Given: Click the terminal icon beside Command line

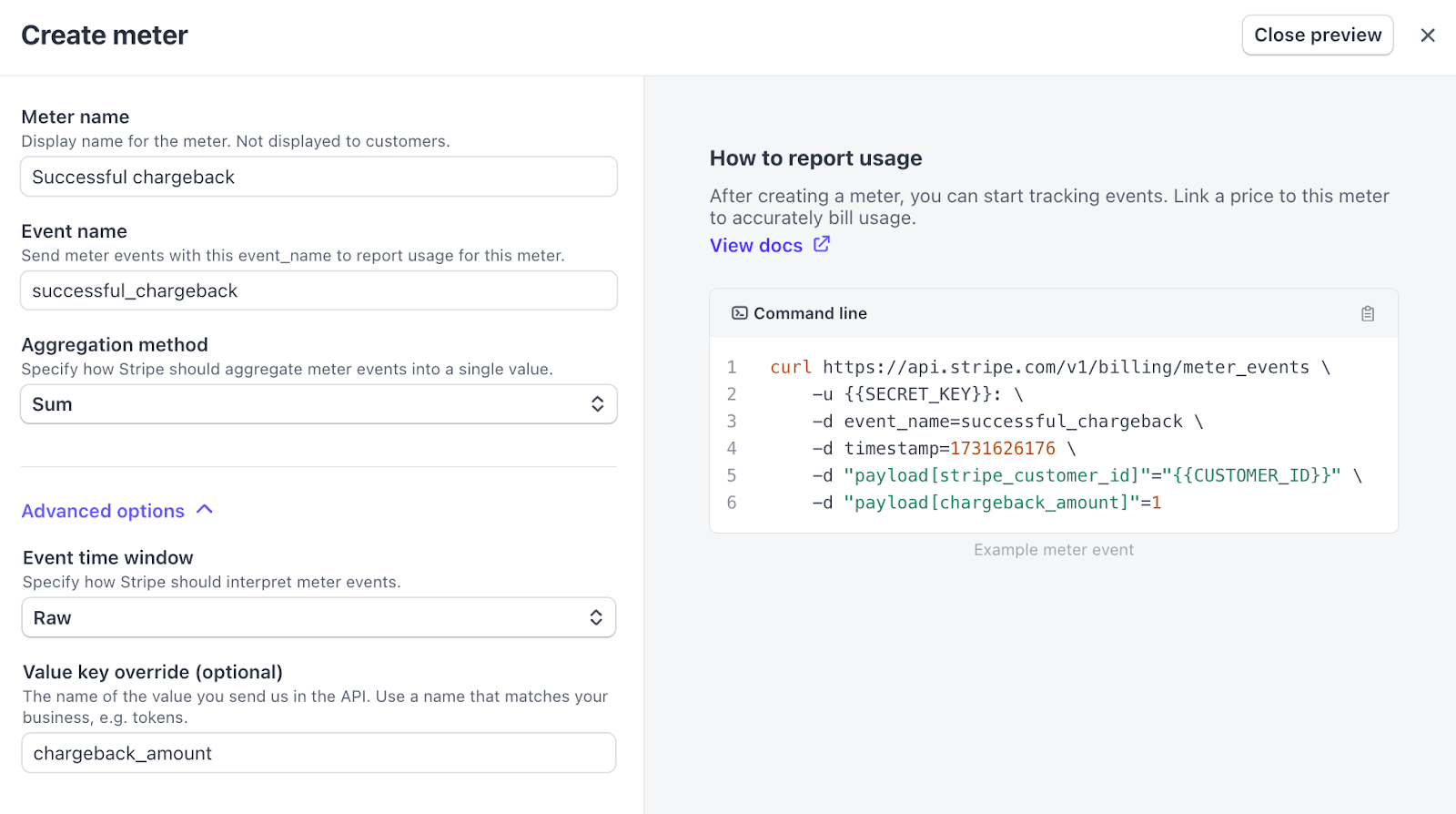Looking at the screenshot, I should pos(740,313).
